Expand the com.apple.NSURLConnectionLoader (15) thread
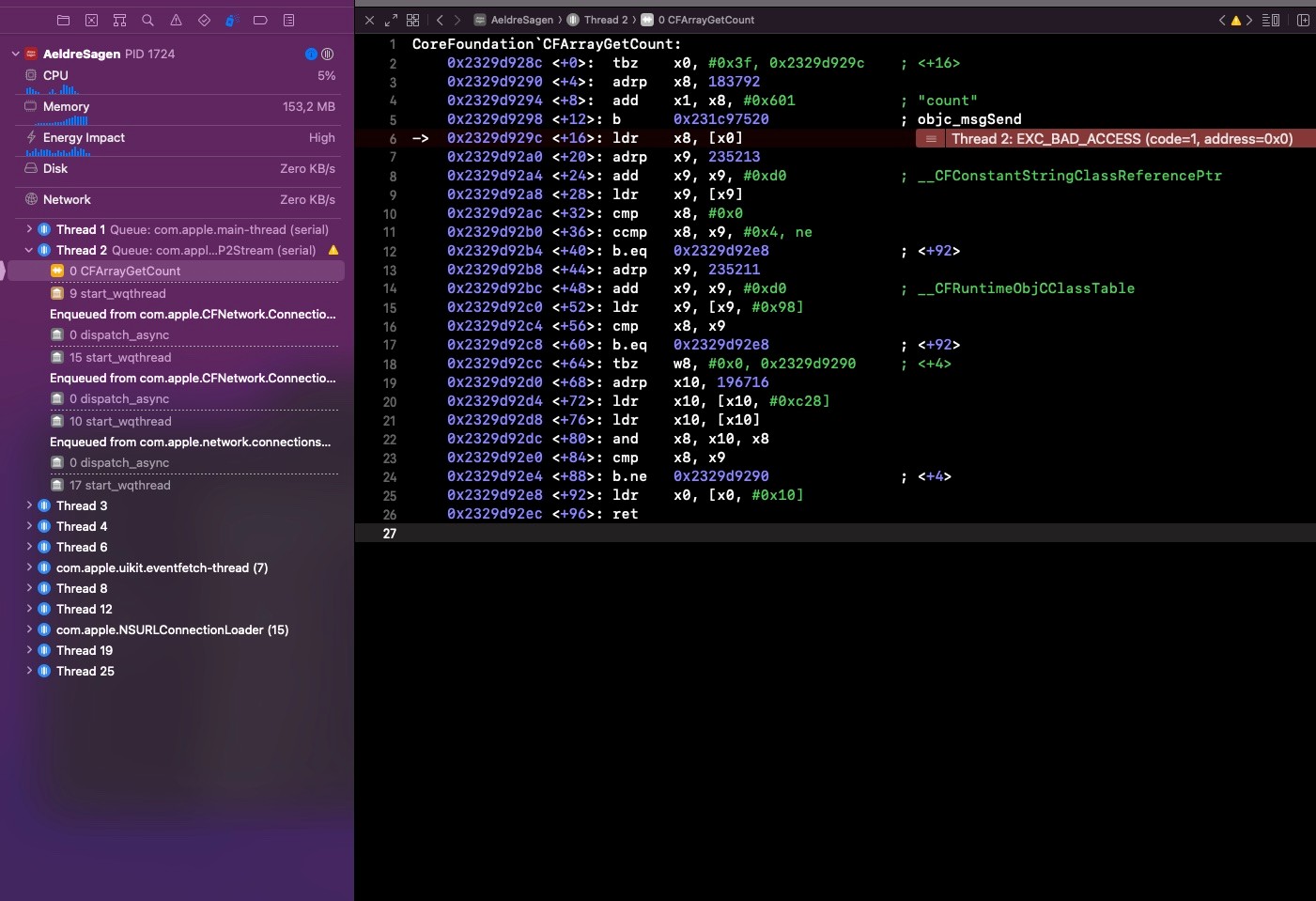Viewport: 1316px width, 901px height. point(29,629)
